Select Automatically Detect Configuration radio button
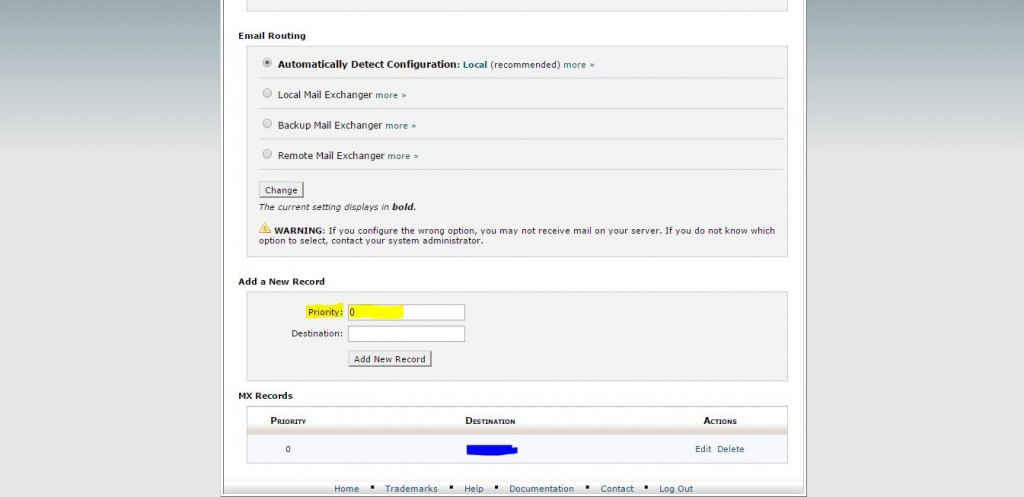Viewport: 1024px width, 497px height. click(267, 63)
